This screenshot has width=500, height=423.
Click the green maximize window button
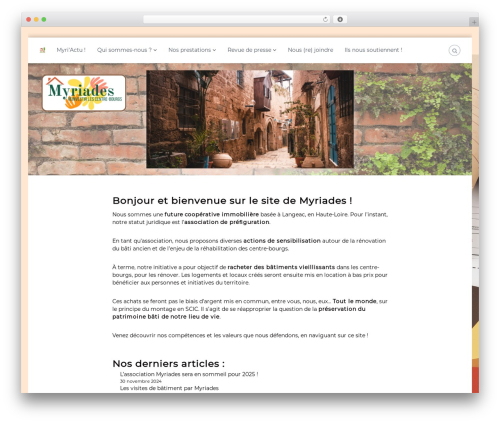(44, 20)
